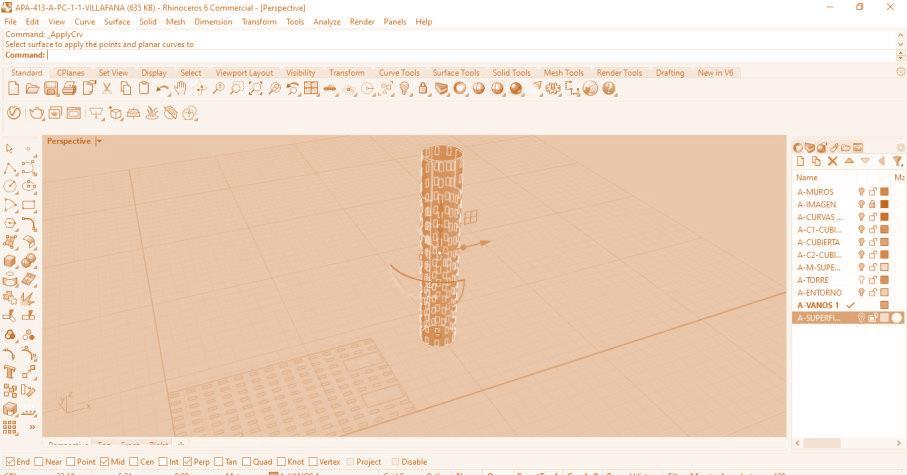This screenshot has height=475, width=907.
Task: Select the Text object tool in sidebar
Action: [10, 372]
